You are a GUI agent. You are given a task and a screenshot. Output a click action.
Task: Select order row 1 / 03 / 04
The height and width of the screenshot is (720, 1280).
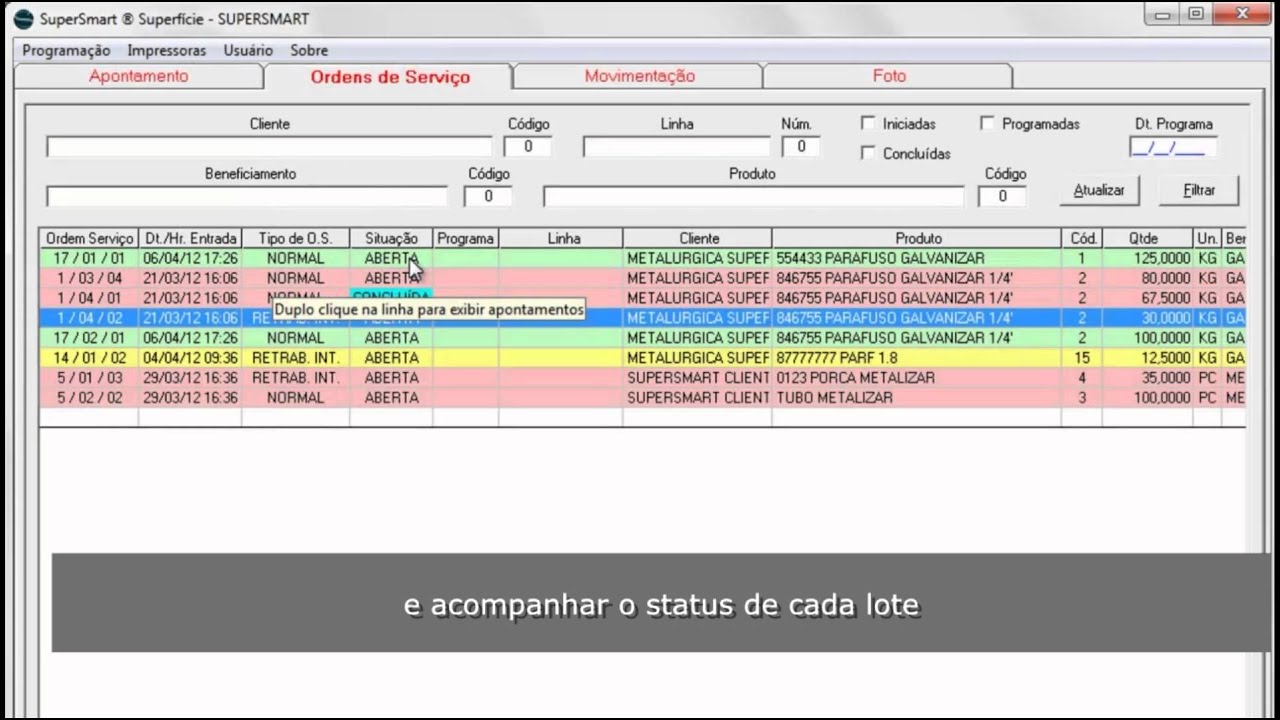point(642,278)
